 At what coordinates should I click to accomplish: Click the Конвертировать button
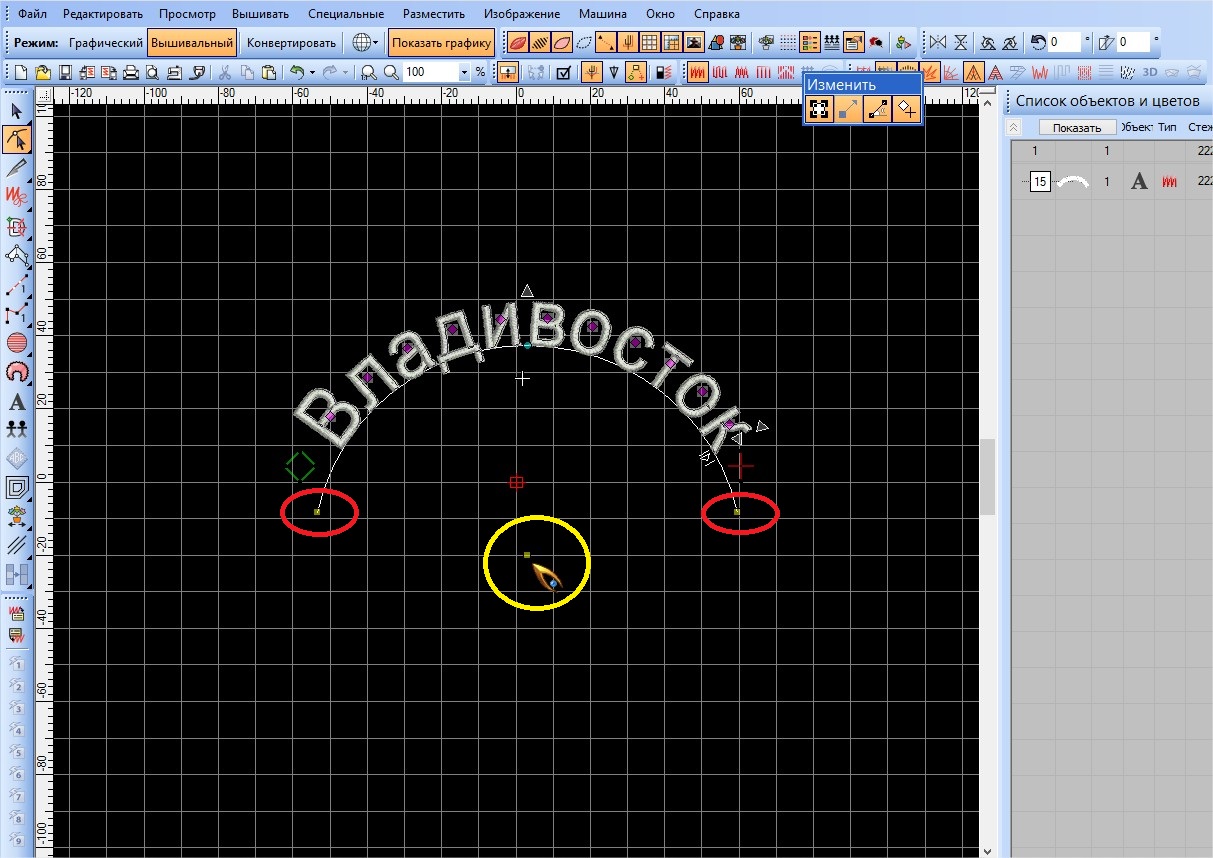[291, 43]
